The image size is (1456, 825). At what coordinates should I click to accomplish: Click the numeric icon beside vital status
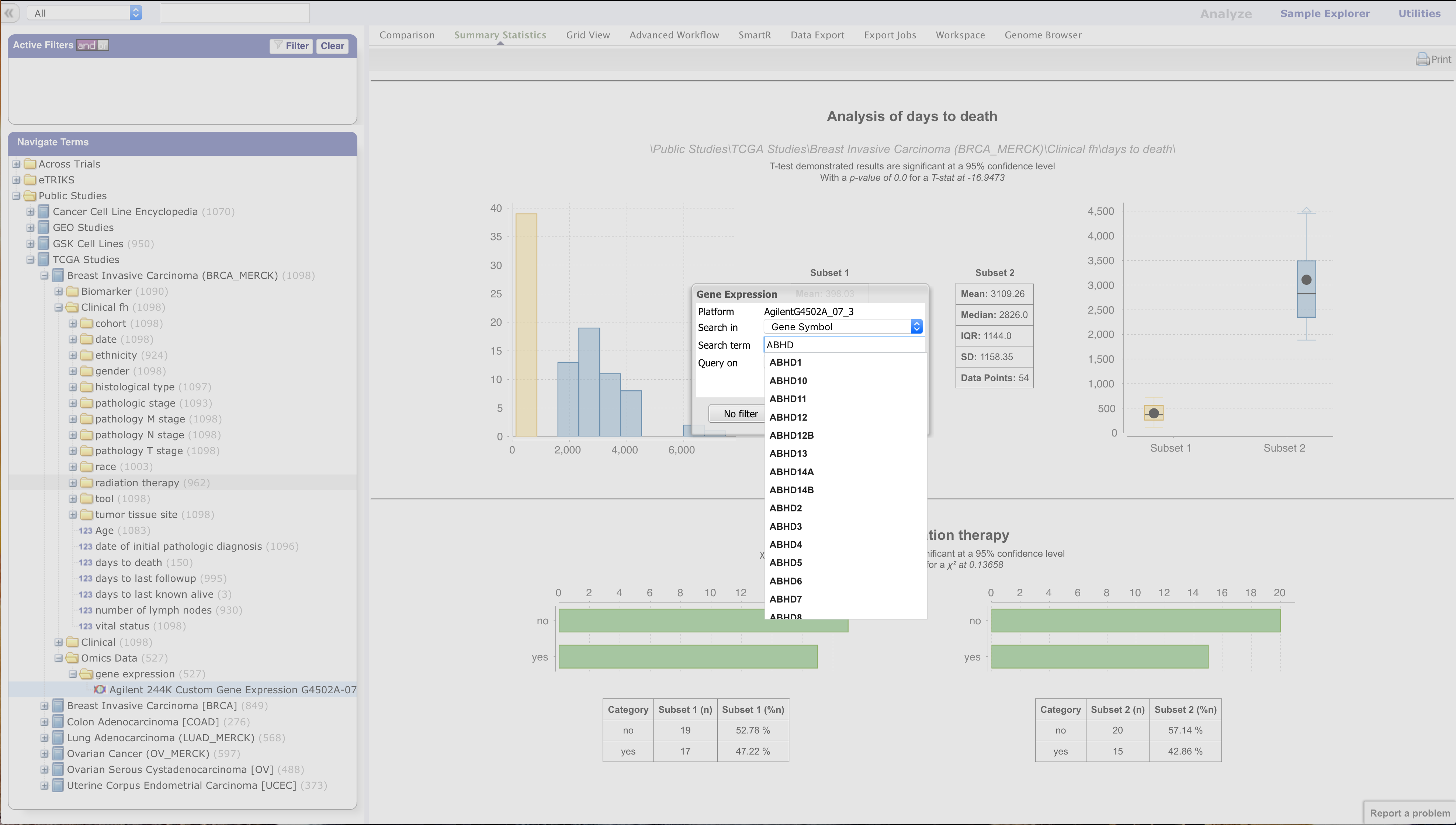point(85,626)
